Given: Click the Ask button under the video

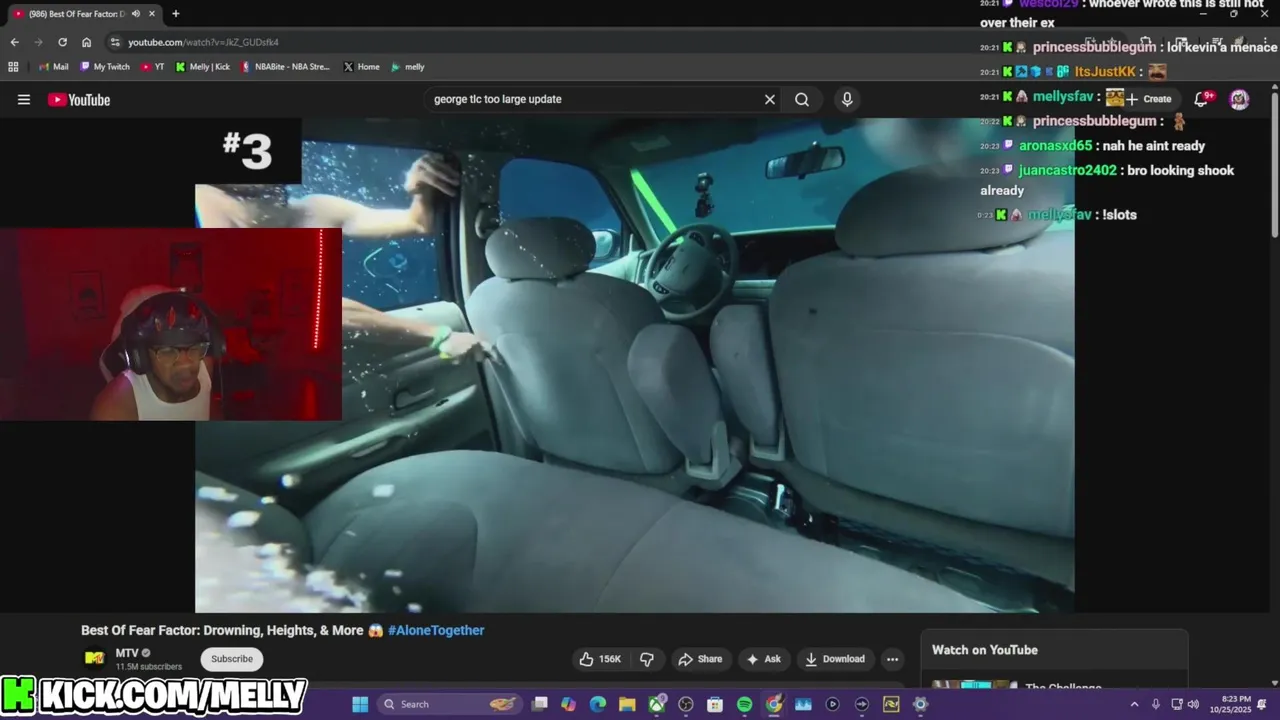Looking at the screenshot, I should click(763, 659).
